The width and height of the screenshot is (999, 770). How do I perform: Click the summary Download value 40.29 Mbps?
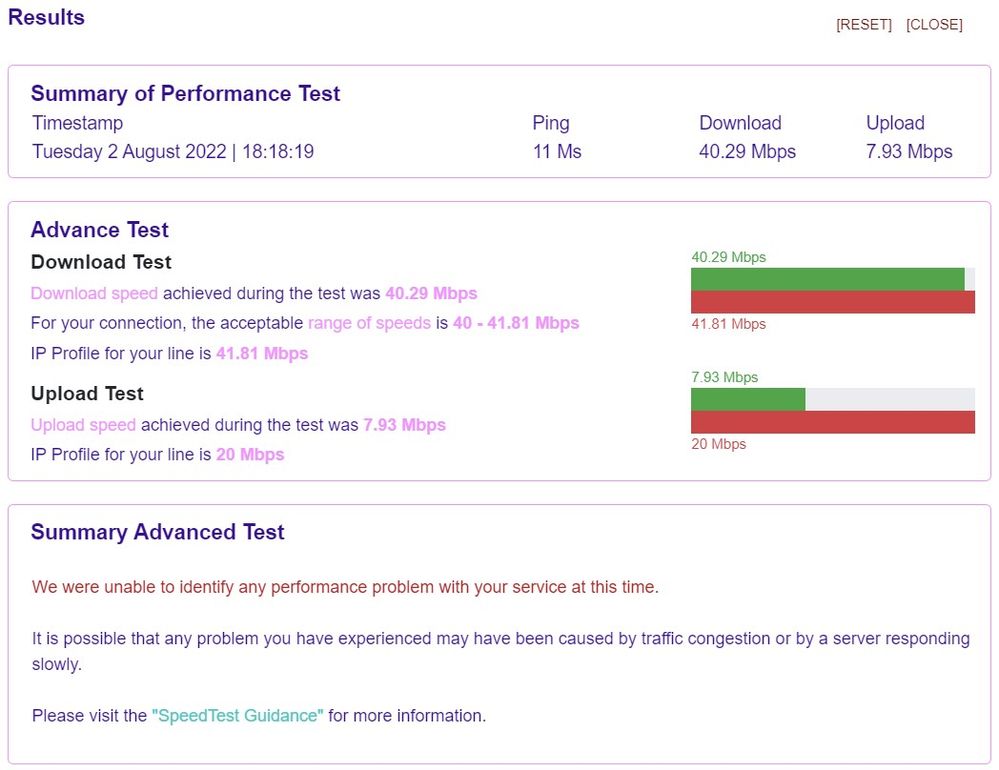pyautogui.click(x=747, y=152)
